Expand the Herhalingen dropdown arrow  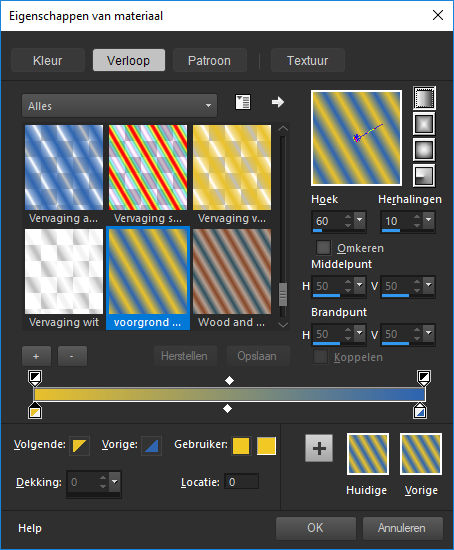pos(429,220)
